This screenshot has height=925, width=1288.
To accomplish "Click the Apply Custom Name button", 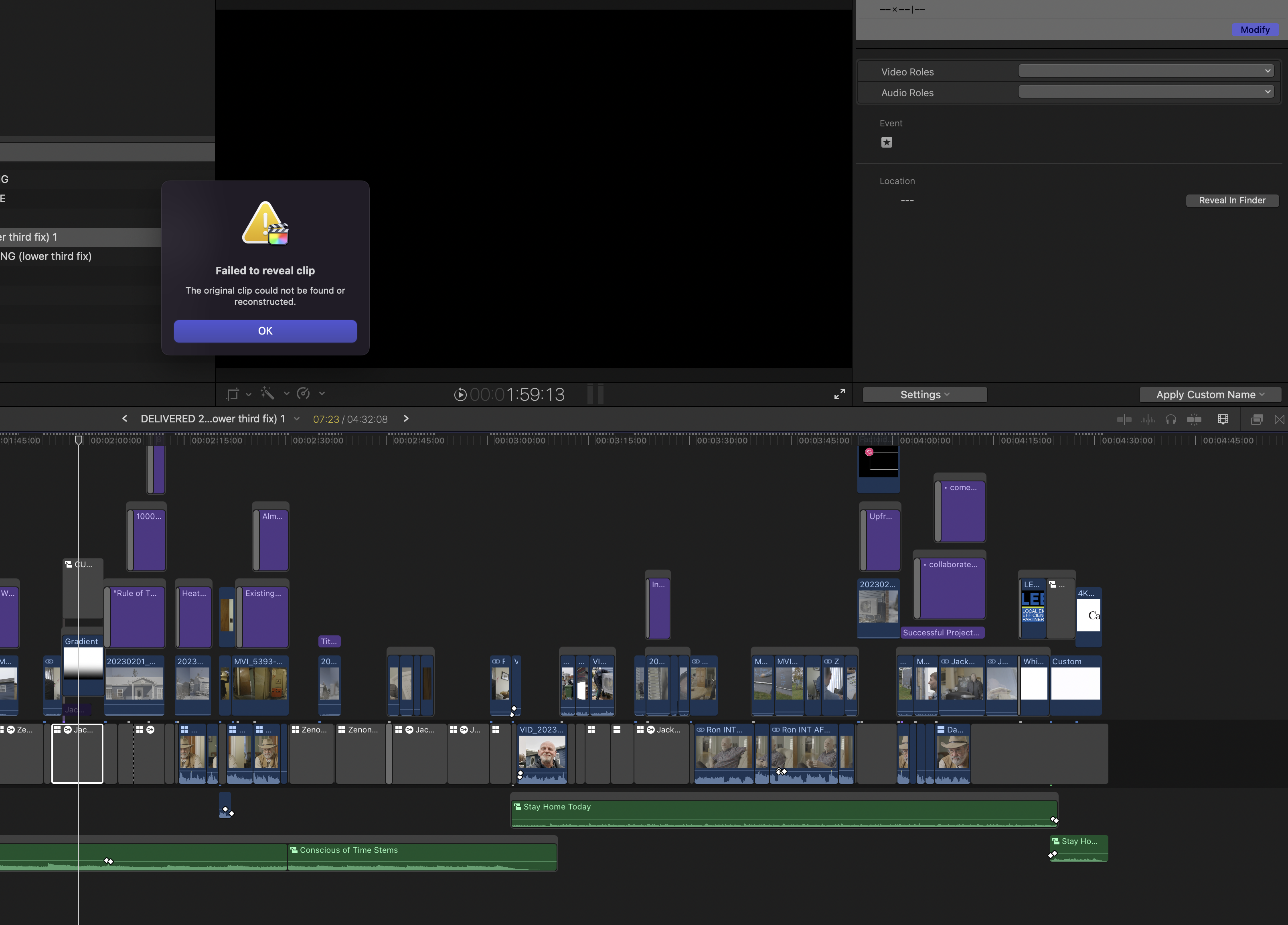I will (x=1210, y=394).
